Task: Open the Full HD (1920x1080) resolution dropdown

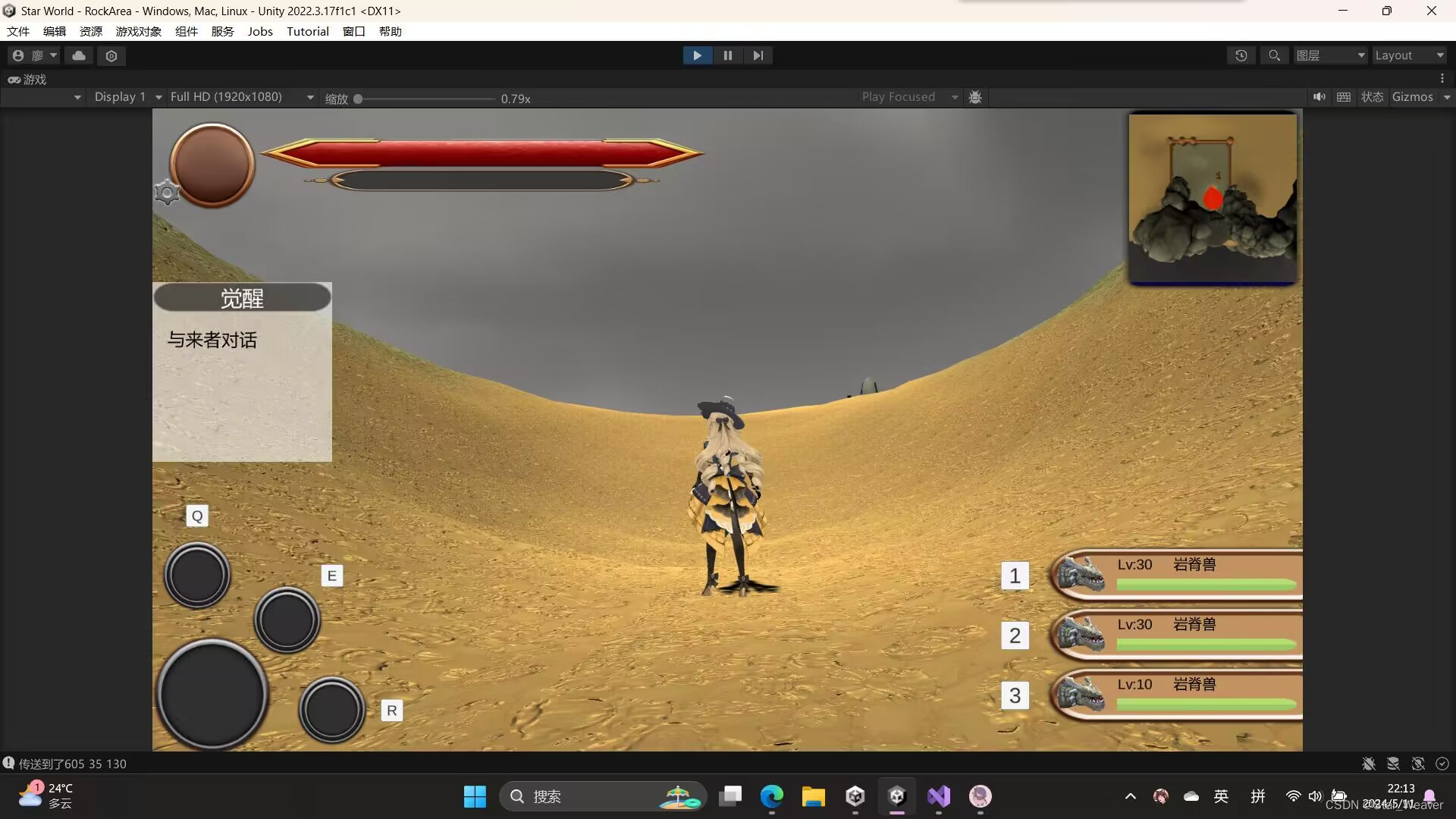Action: (242, 97)
